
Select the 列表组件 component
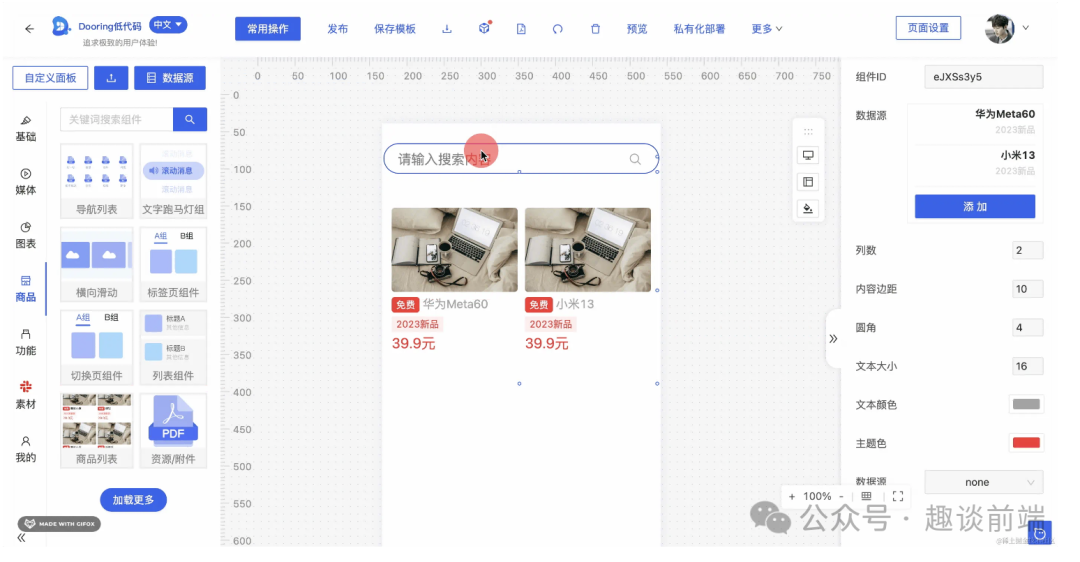coord(173,348)
